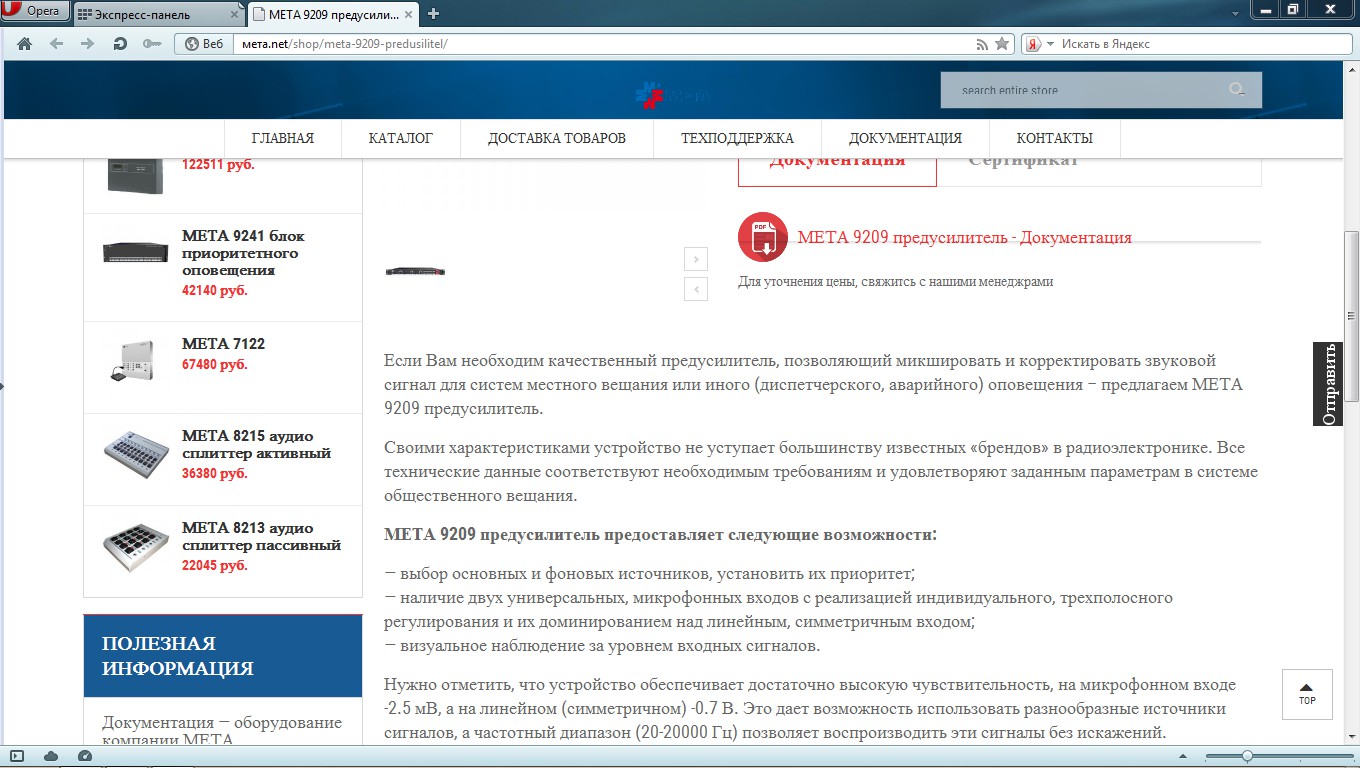This screenshot has height=768, width=1360.
Task: Click the META 8213 product thumbnail
Action: [x=136, y=546]
